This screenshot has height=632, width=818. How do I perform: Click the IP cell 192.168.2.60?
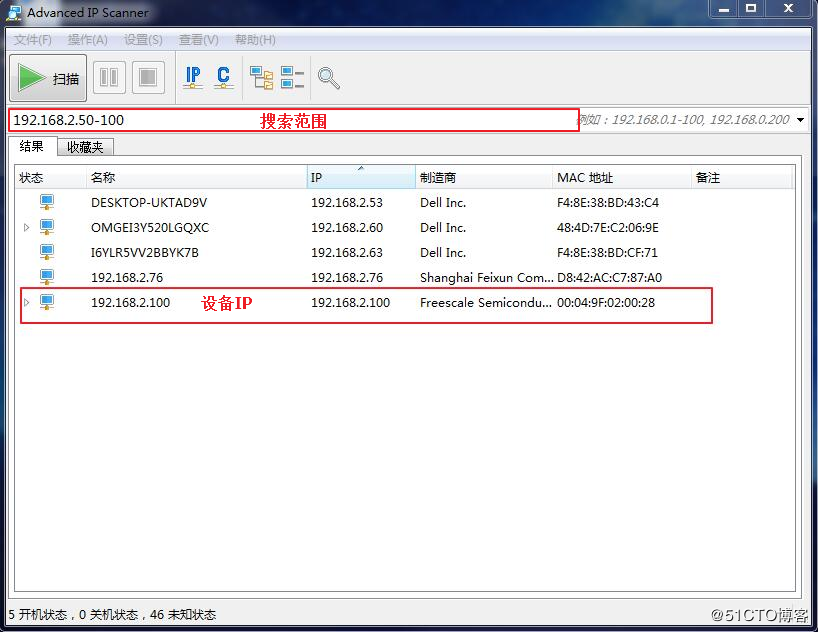(x=347, y=228)
